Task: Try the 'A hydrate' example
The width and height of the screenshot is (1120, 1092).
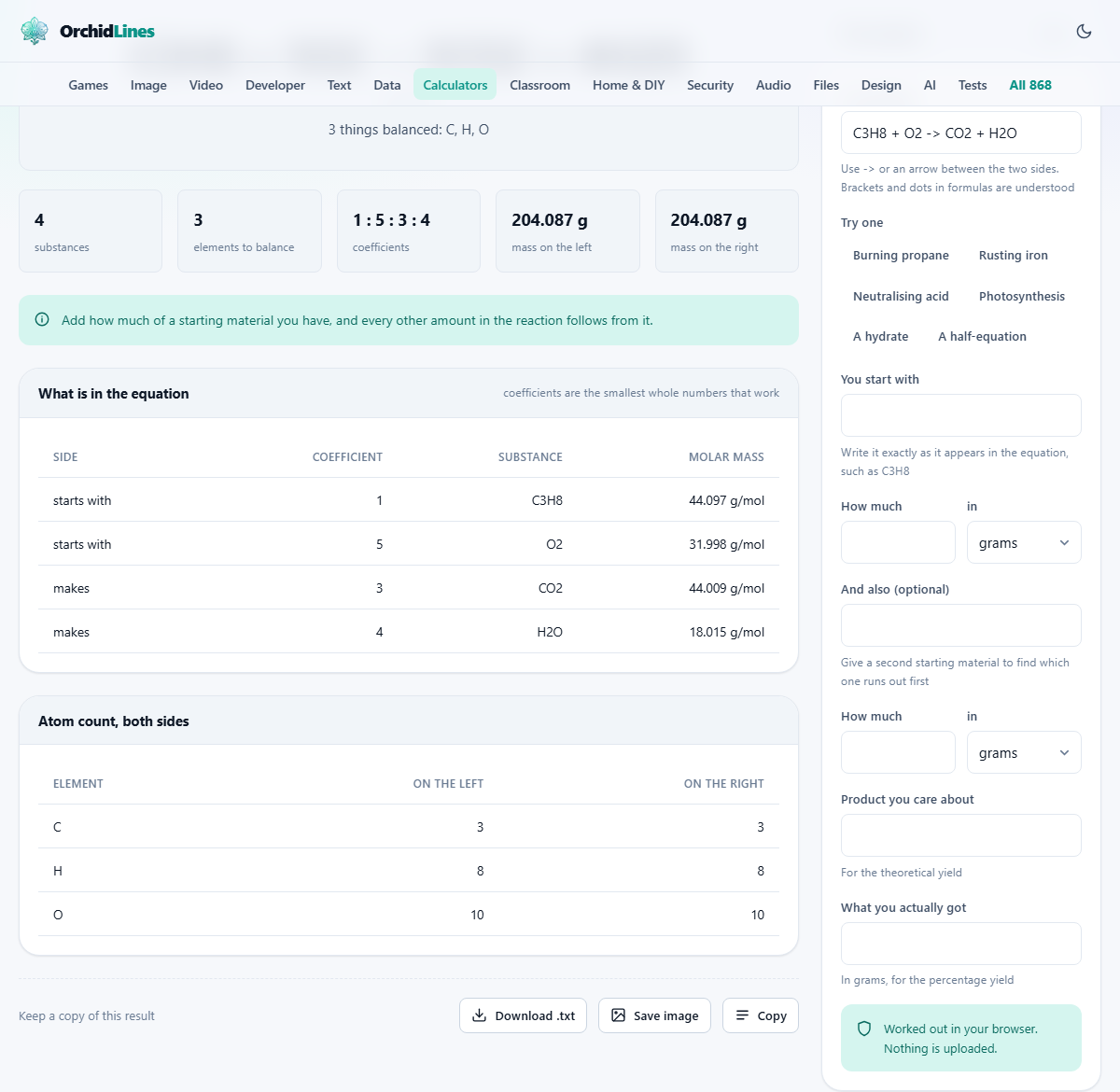Action: [x=880, y=337]
